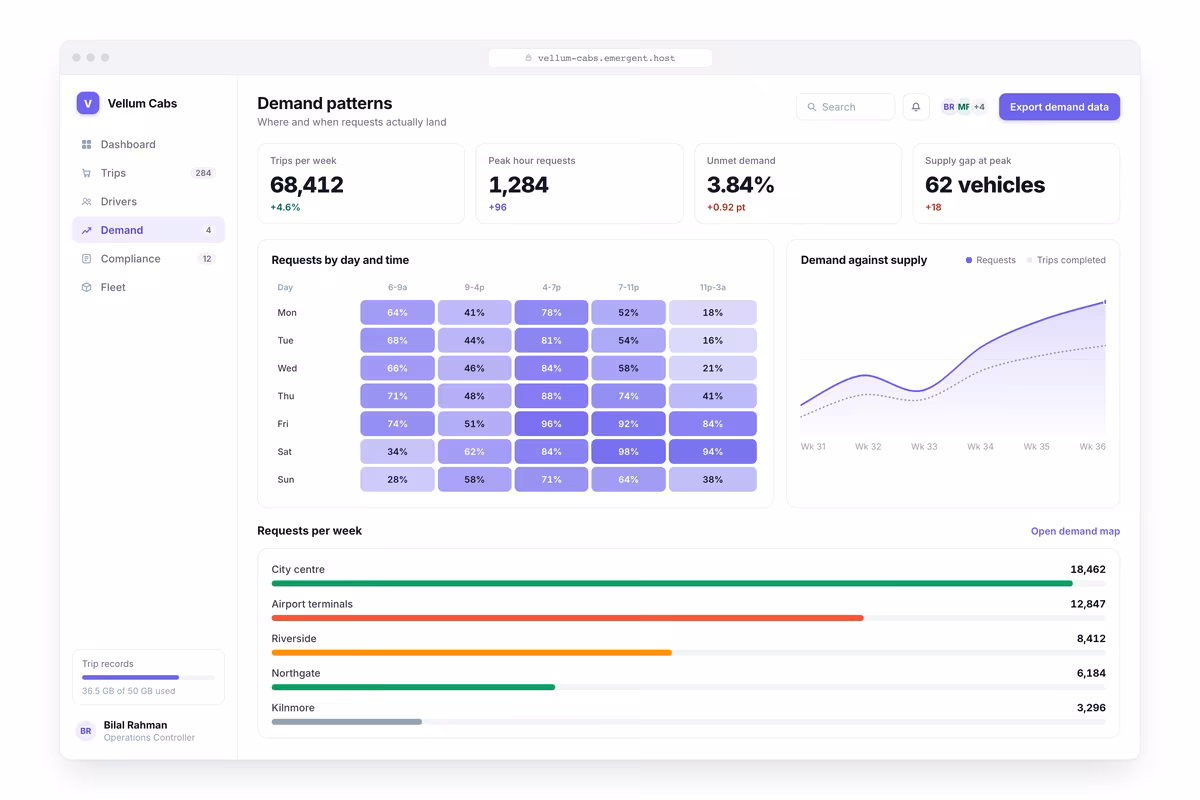Click the MF avatar in header

click(x=964, y=107)
